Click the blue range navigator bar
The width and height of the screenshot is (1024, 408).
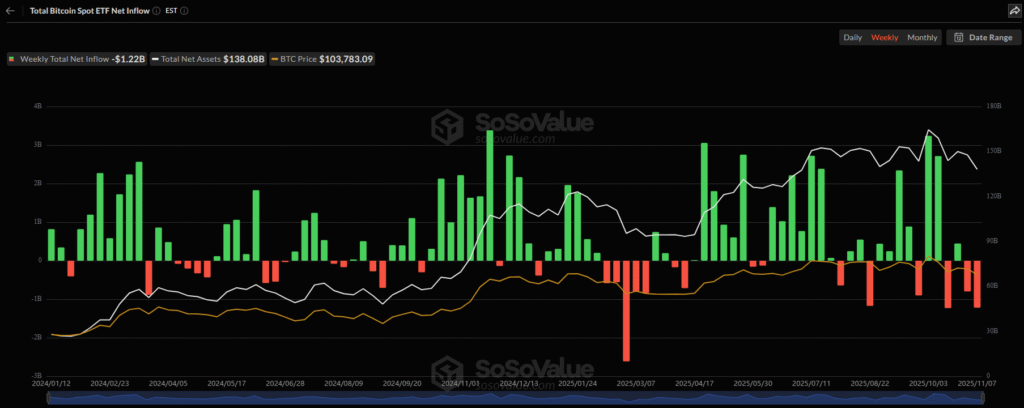click(x=516, y=400)
